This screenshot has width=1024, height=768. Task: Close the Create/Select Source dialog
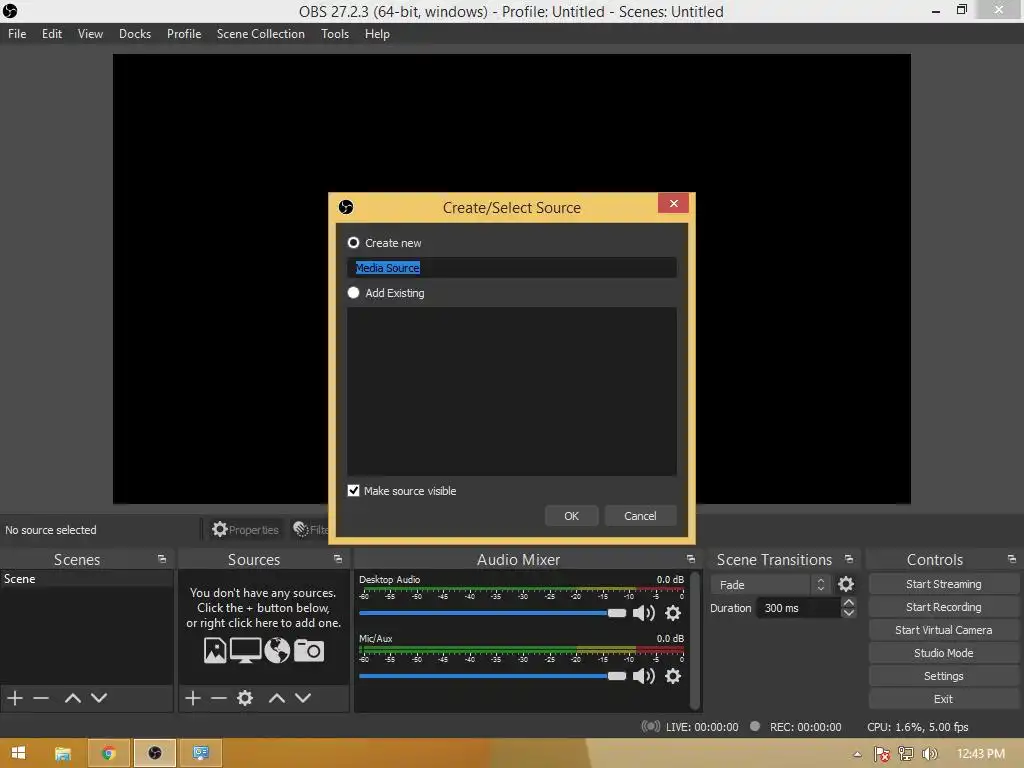[x=673, y=203]
